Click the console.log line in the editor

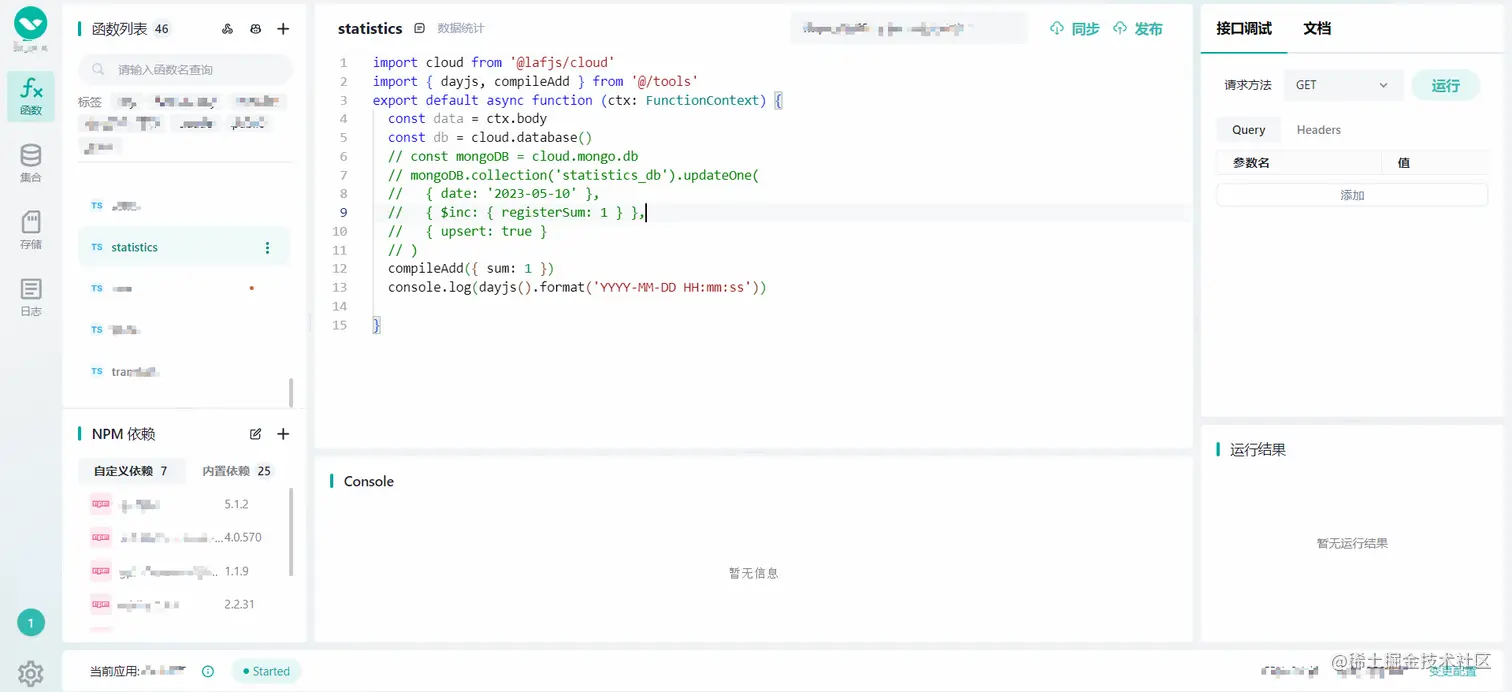click(x=577, y=288)
